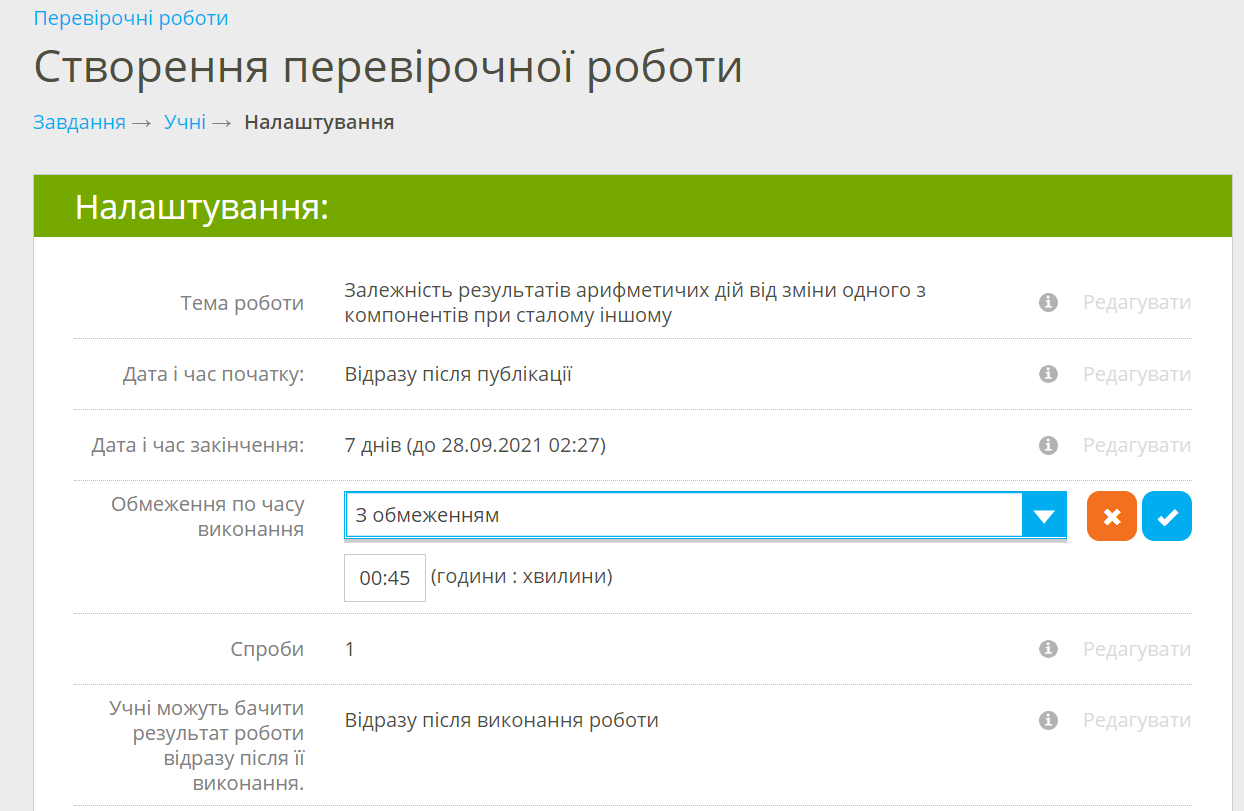Click the Налаштування green panel header
Screen dimensions: 1244x811
(x=632, y=207)
